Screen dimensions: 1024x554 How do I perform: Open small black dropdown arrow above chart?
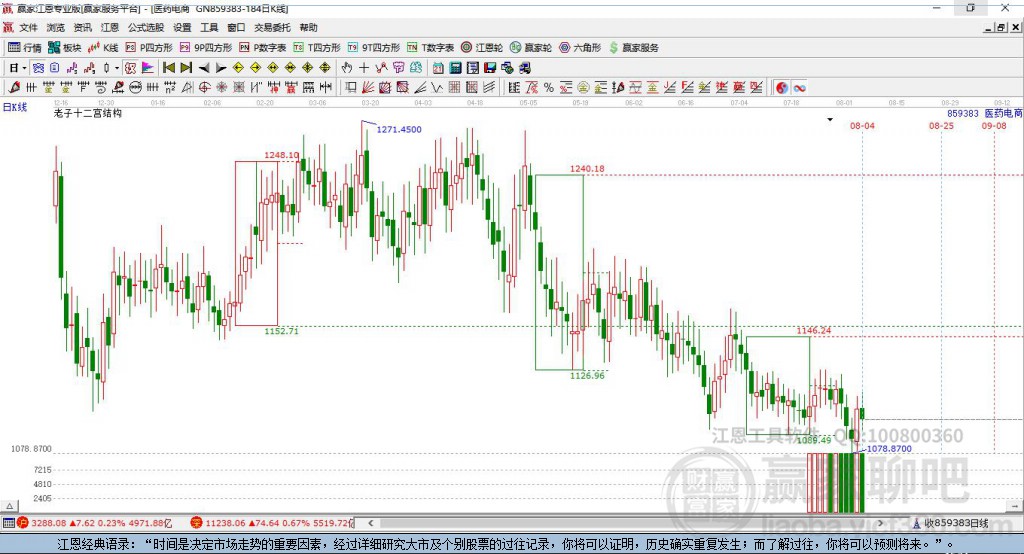point(830,120)
